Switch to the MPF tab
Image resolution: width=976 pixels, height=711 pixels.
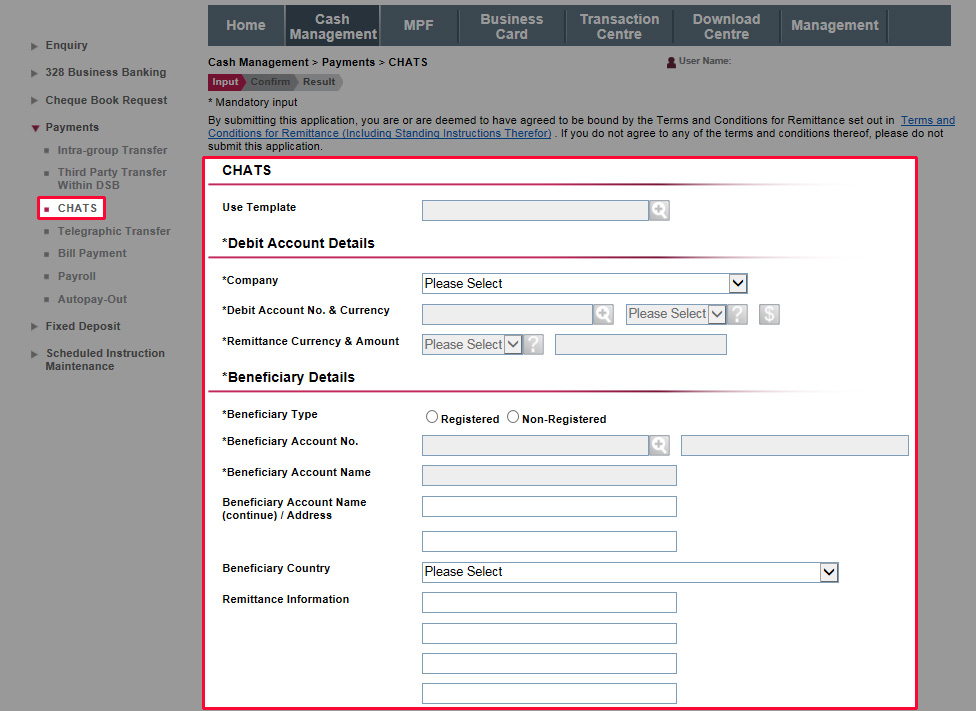pyautogui.click(x=418, y=26)
